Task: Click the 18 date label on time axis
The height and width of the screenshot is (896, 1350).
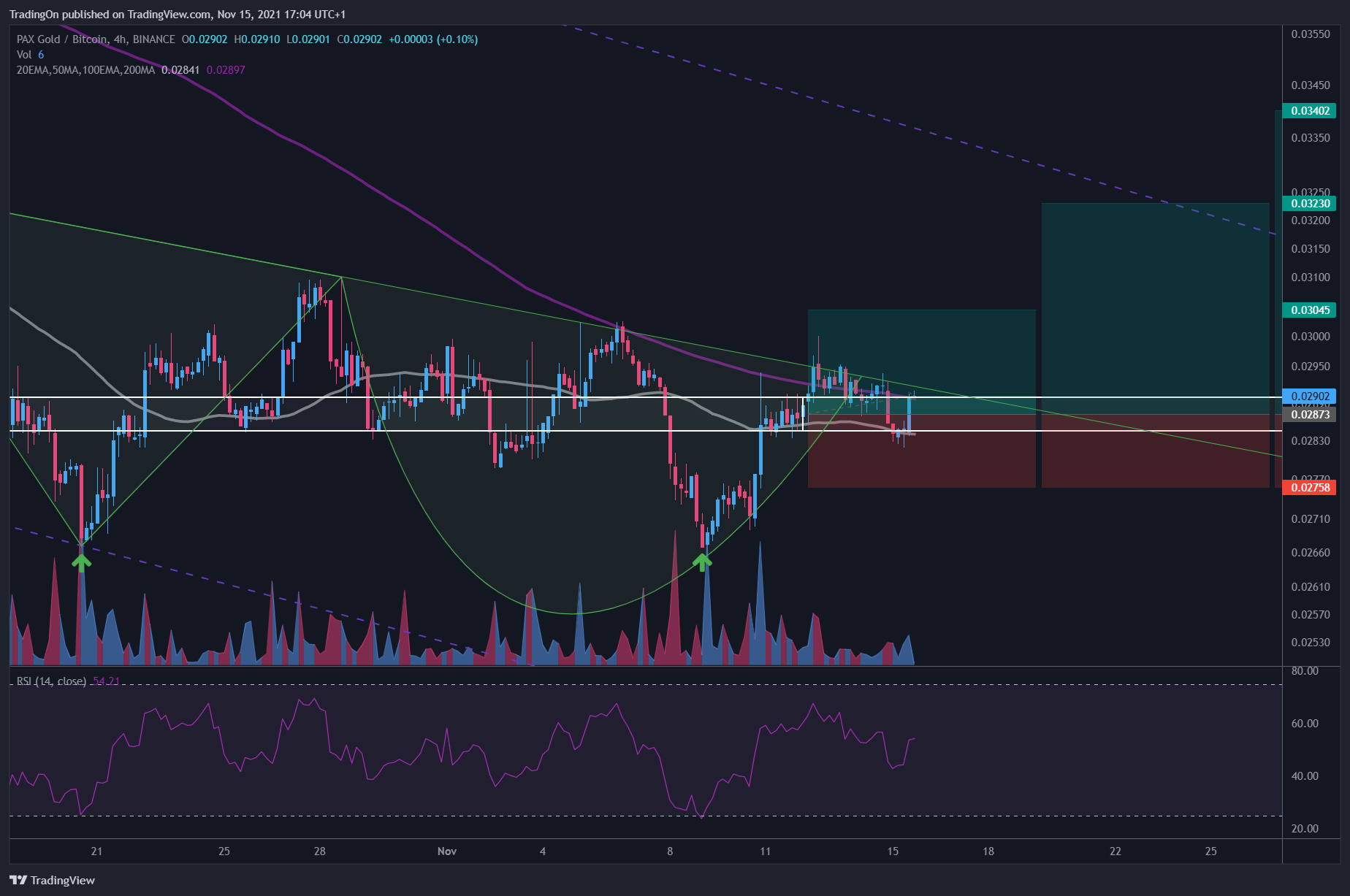Action: pyautogui.click(x=988, y=851)
